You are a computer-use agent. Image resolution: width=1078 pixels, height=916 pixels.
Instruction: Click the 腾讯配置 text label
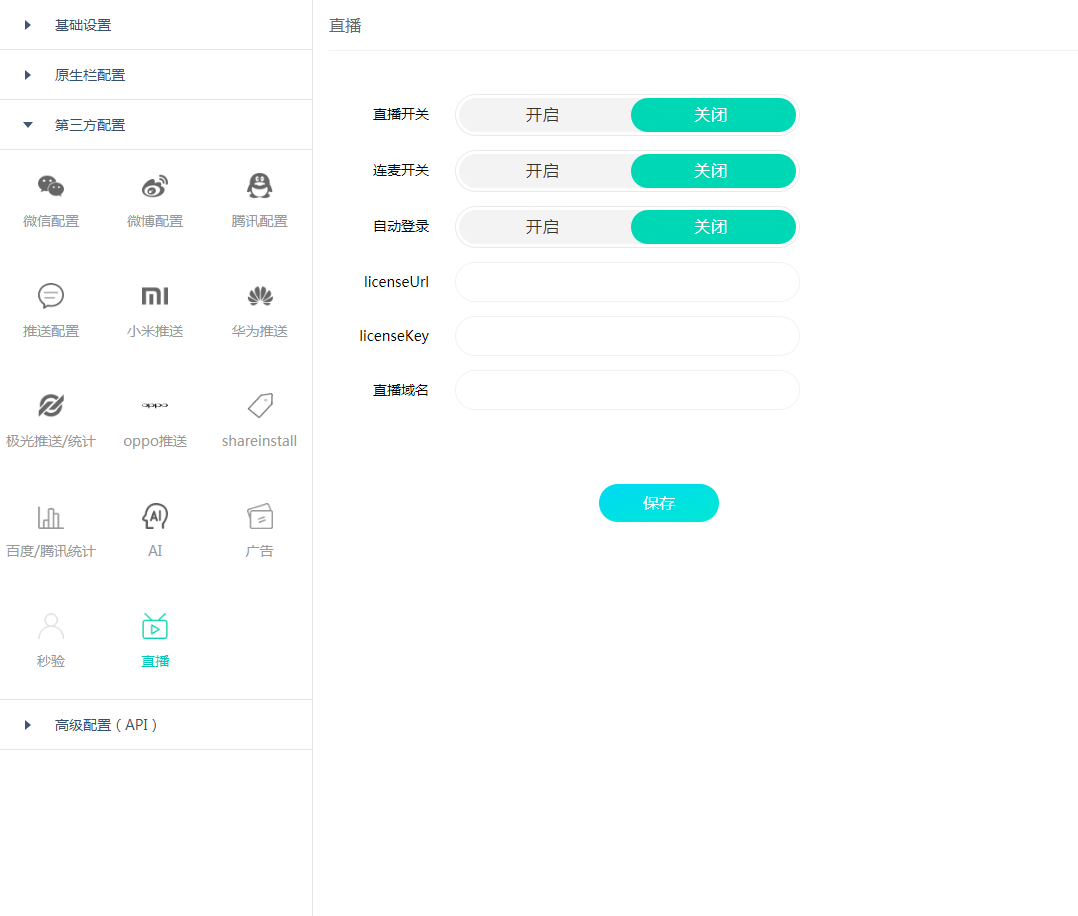click(x=259, y=221)
